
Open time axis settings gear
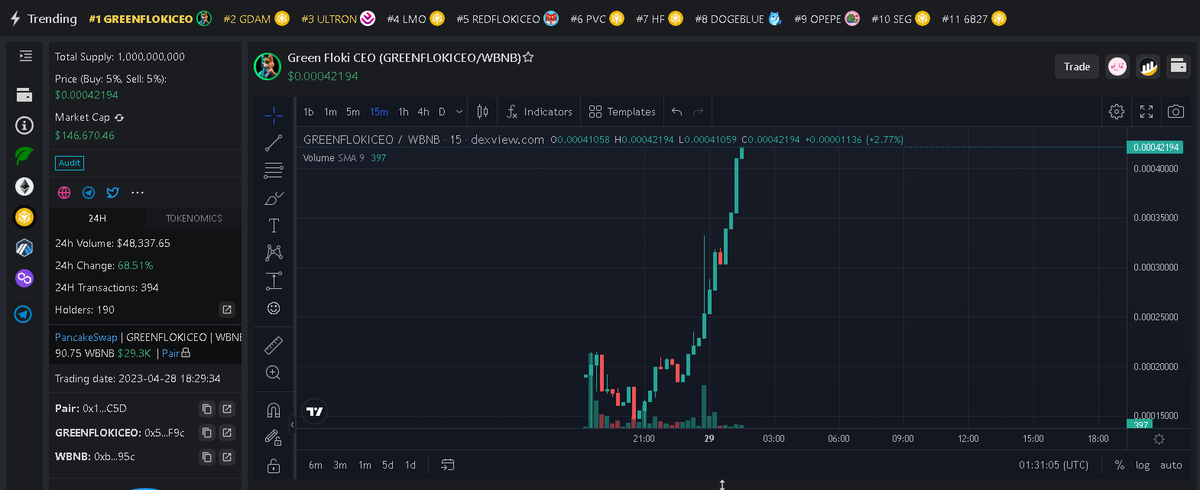point(1158,439)
